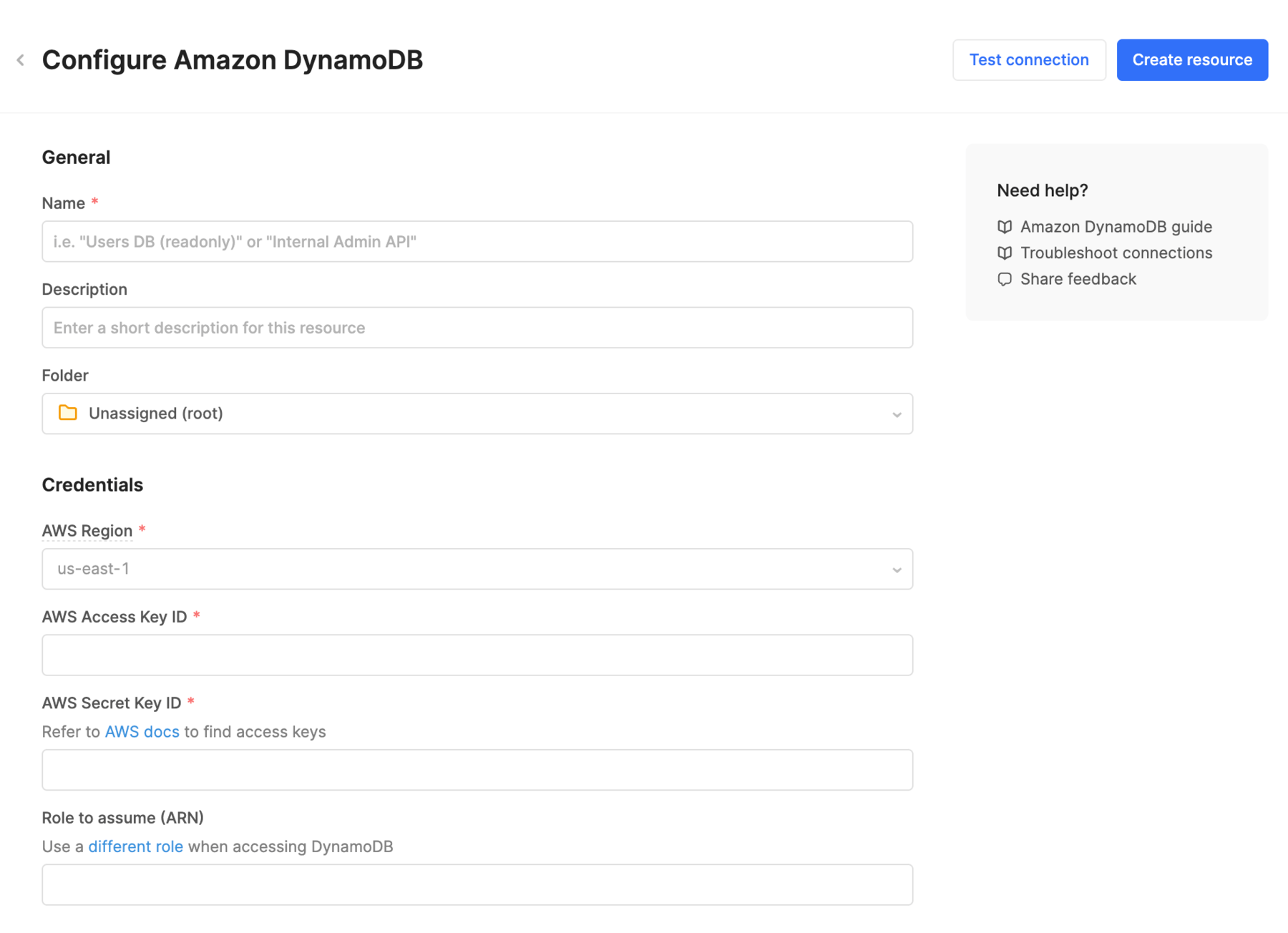This screenshot has width=1288, height=933.
Task: Click the orange folder icon in Folder field
Action: [x=68, y=414]
